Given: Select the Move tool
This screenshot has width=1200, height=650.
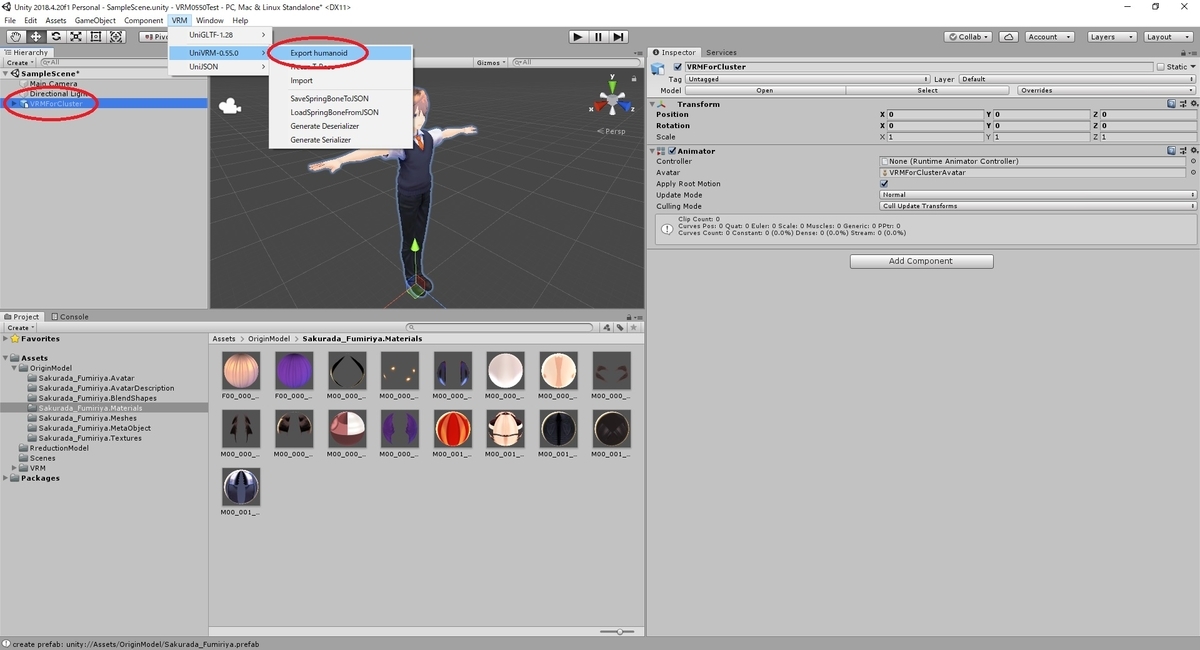Looking at the screenshot, I should point(35,37).
